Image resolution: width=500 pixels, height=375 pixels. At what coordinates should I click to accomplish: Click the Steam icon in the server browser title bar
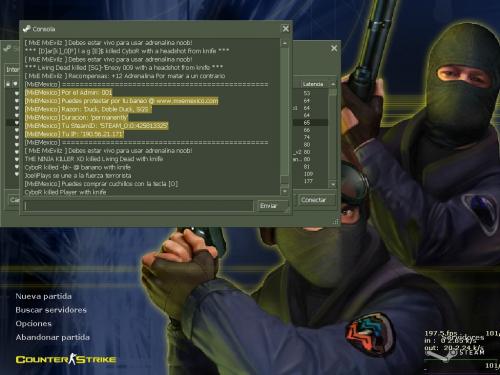point(7,48)
